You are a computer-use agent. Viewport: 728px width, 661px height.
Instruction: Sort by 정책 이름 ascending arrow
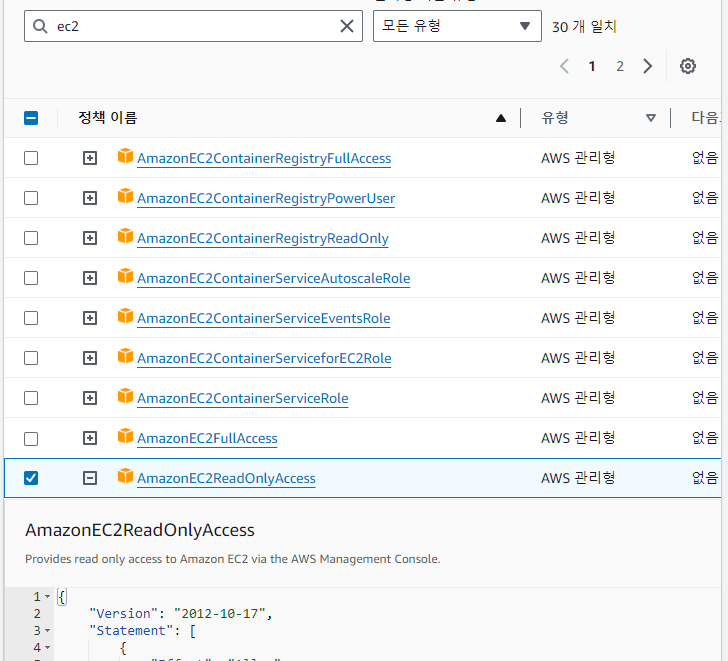coord(500,118)
